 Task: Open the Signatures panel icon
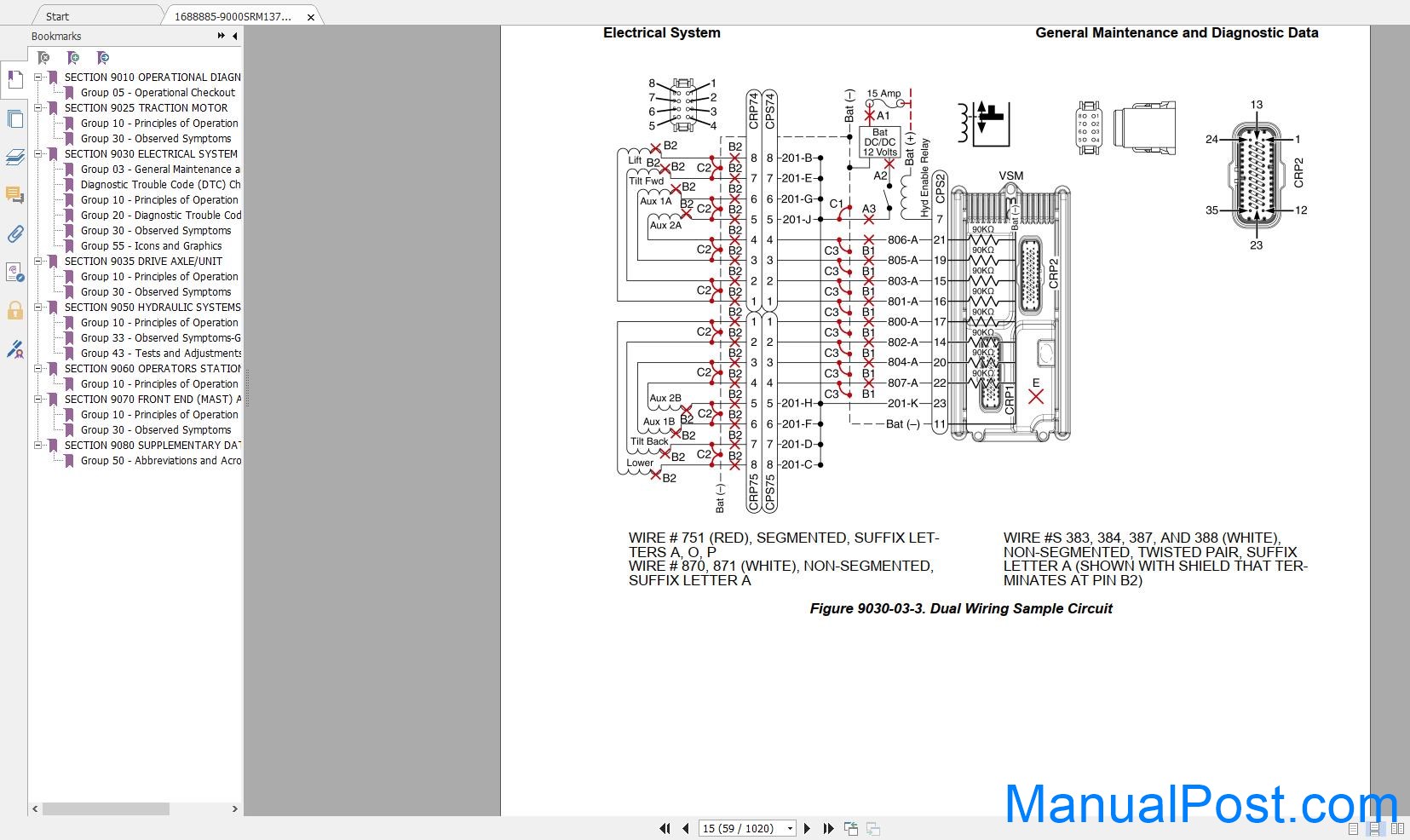click(x=14, y=273)
